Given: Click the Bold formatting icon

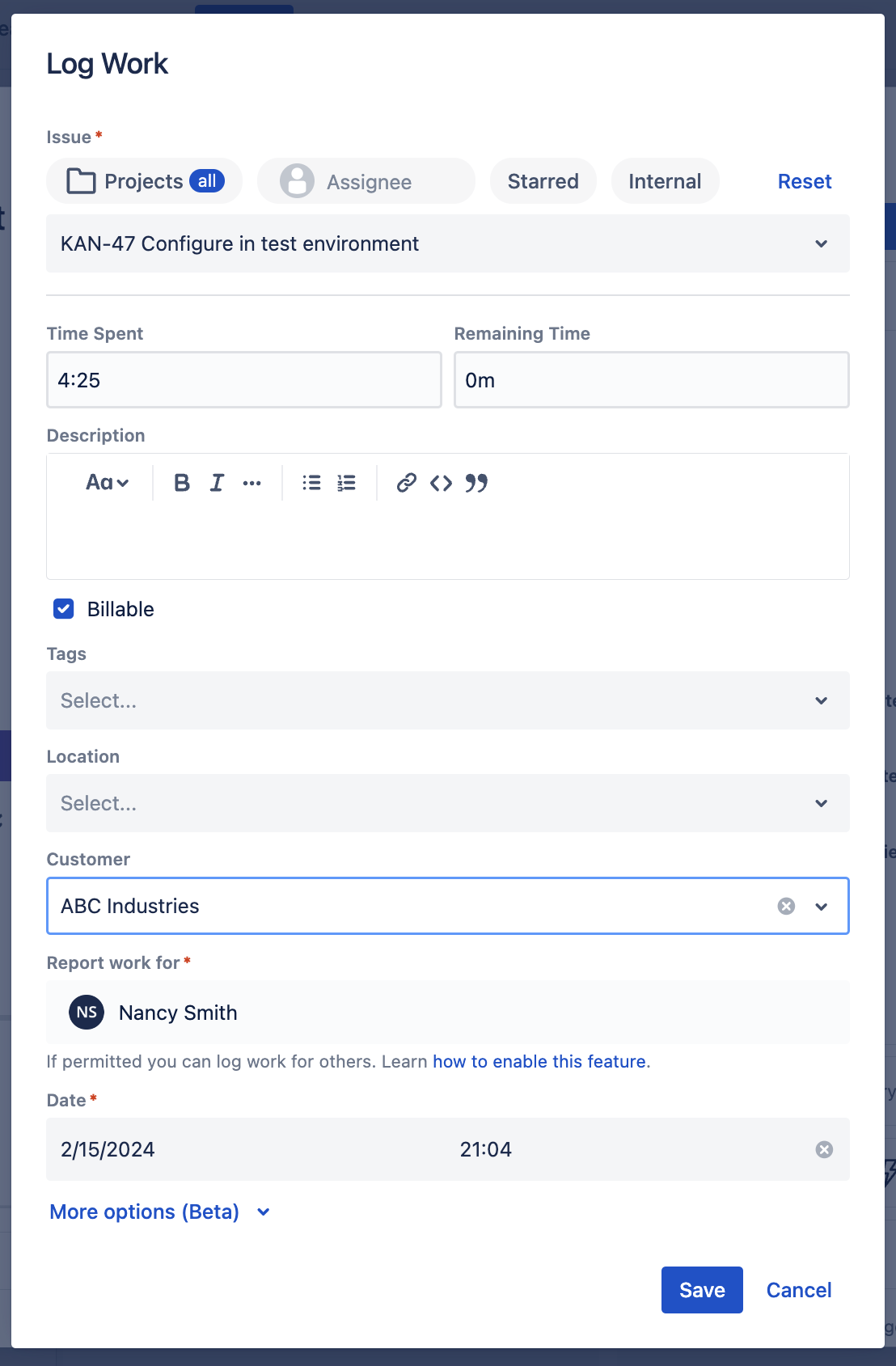Looking at the screenshot, I should click(182, 483).
